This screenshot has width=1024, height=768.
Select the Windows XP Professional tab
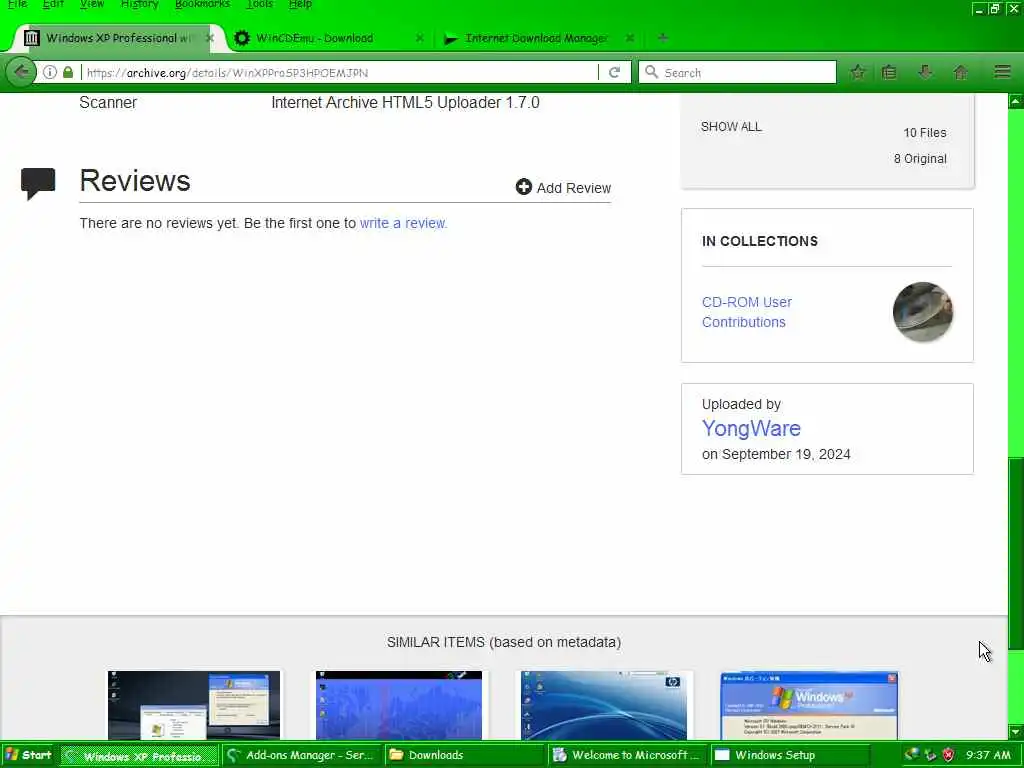click(118, 38)
